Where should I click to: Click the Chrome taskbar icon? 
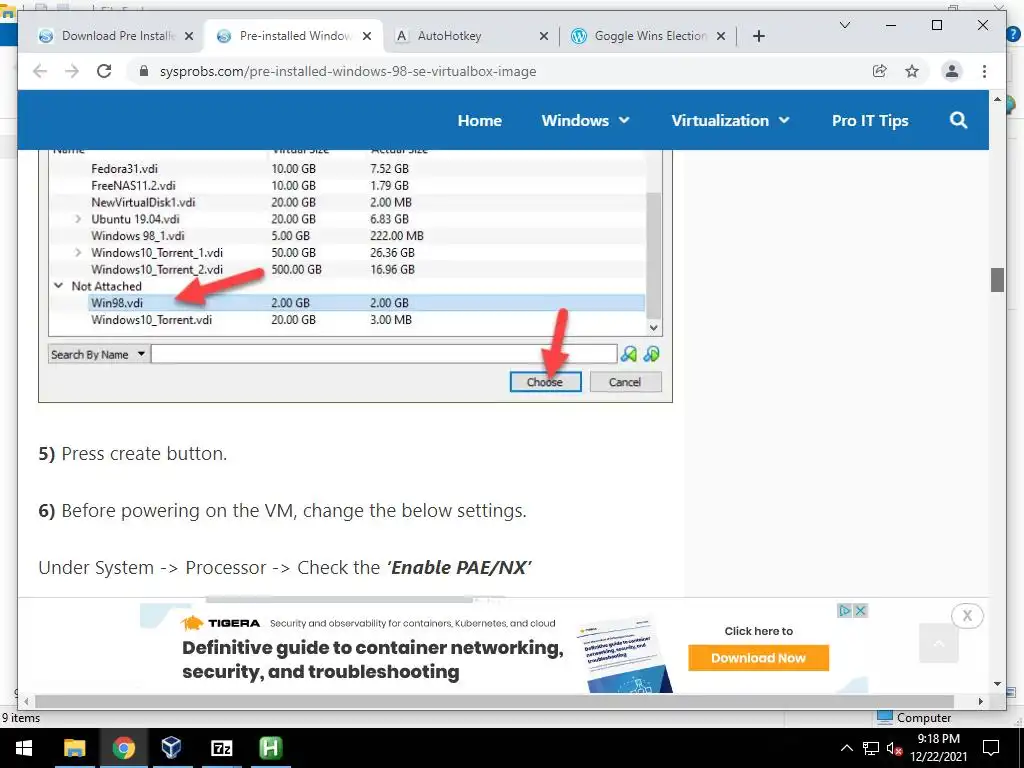[123, 748]
